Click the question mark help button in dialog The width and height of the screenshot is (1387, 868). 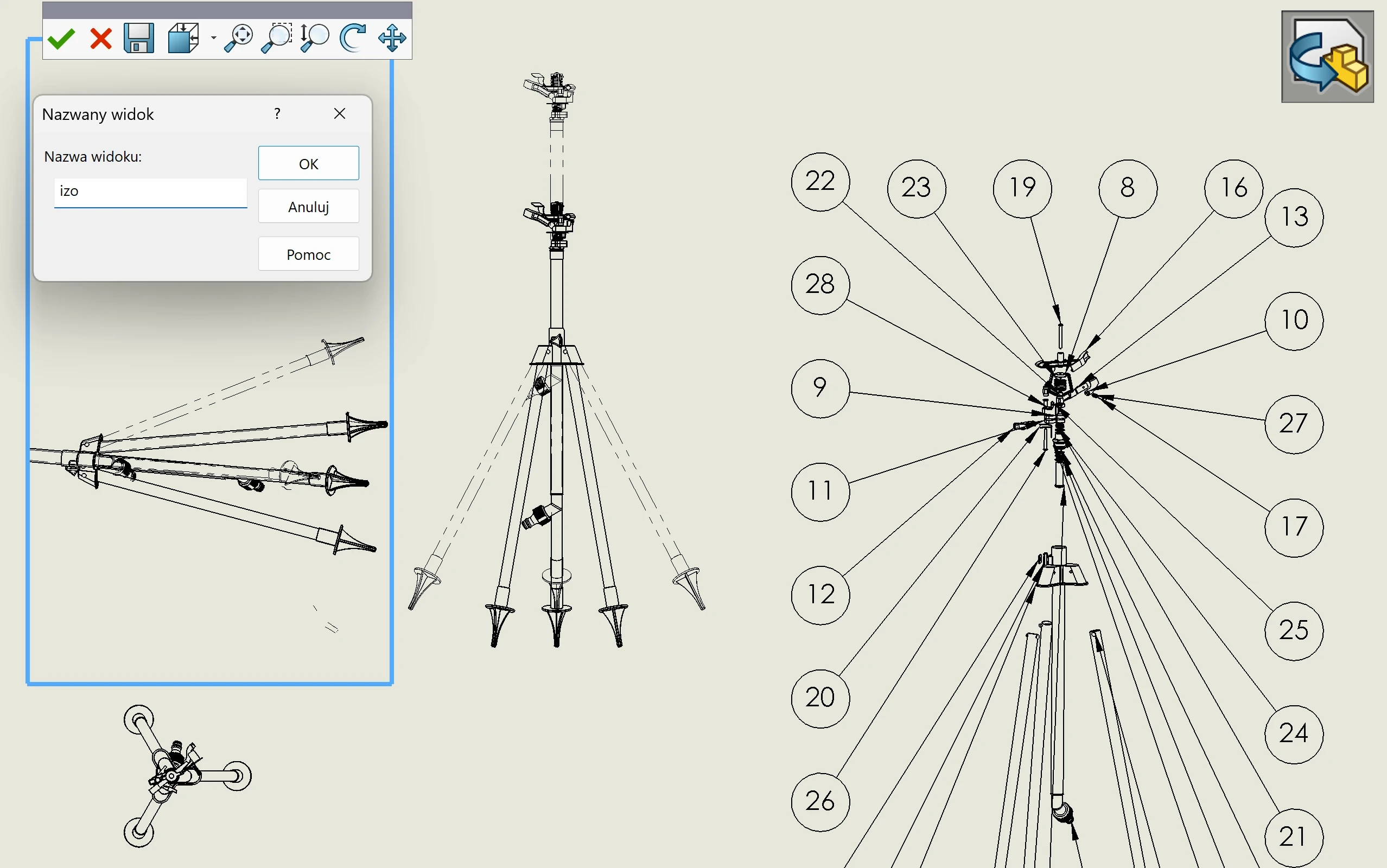[277, 114]
